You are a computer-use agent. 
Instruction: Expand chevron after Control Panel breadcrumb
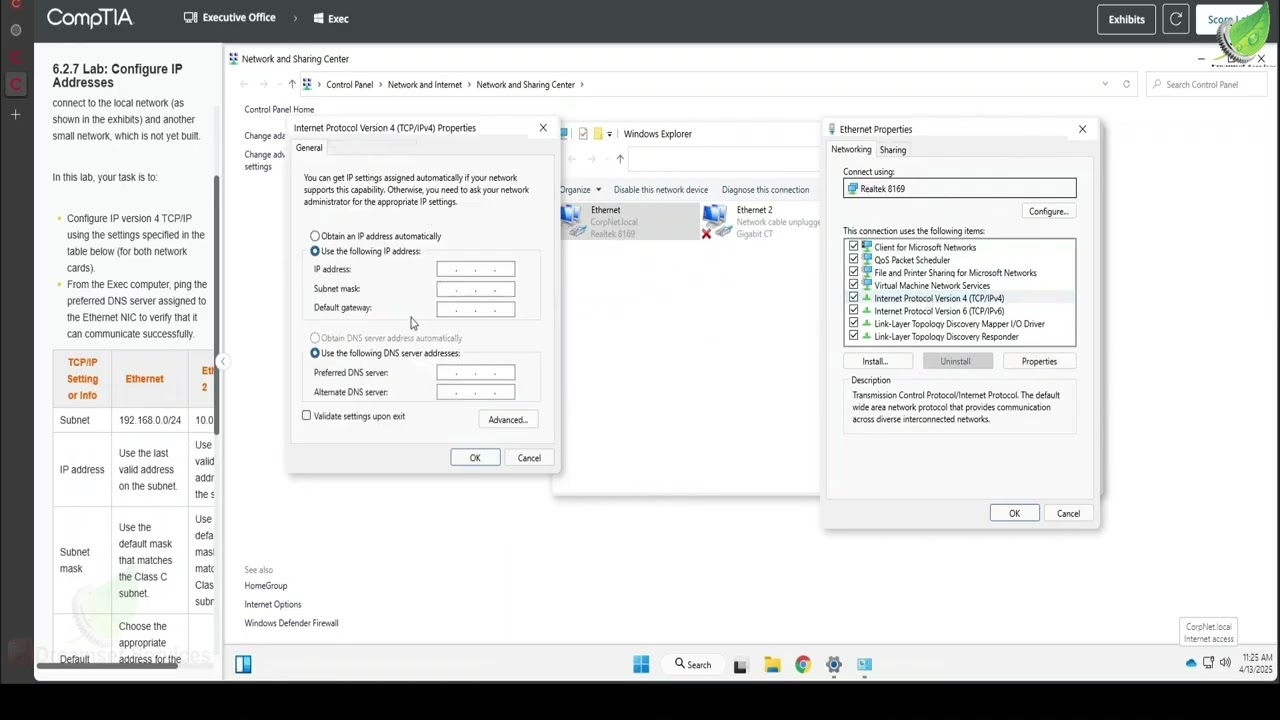[x=379, y=84]
